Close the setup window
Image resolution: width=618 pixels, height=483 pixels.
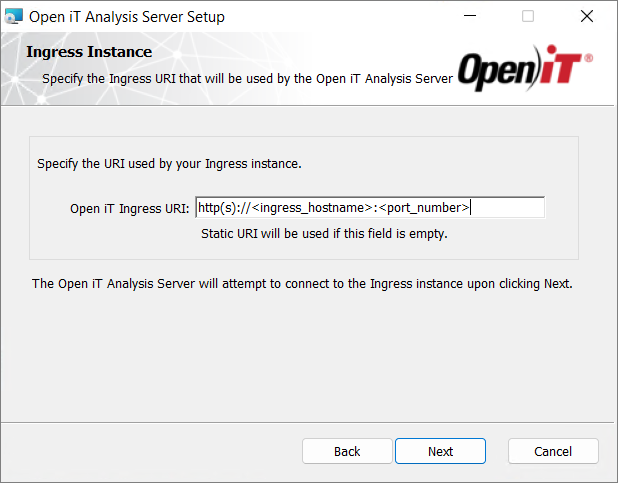(587, 16)
